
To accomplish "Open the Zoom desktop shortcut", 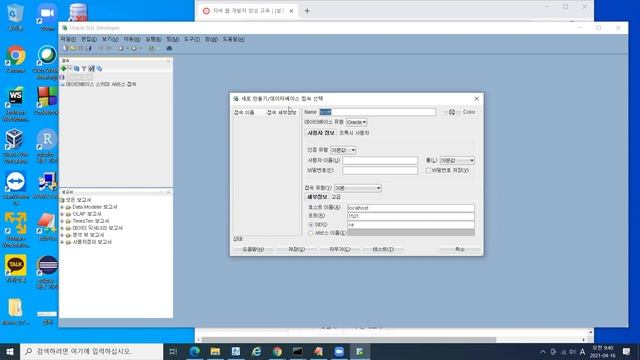I will pos(47,17).
